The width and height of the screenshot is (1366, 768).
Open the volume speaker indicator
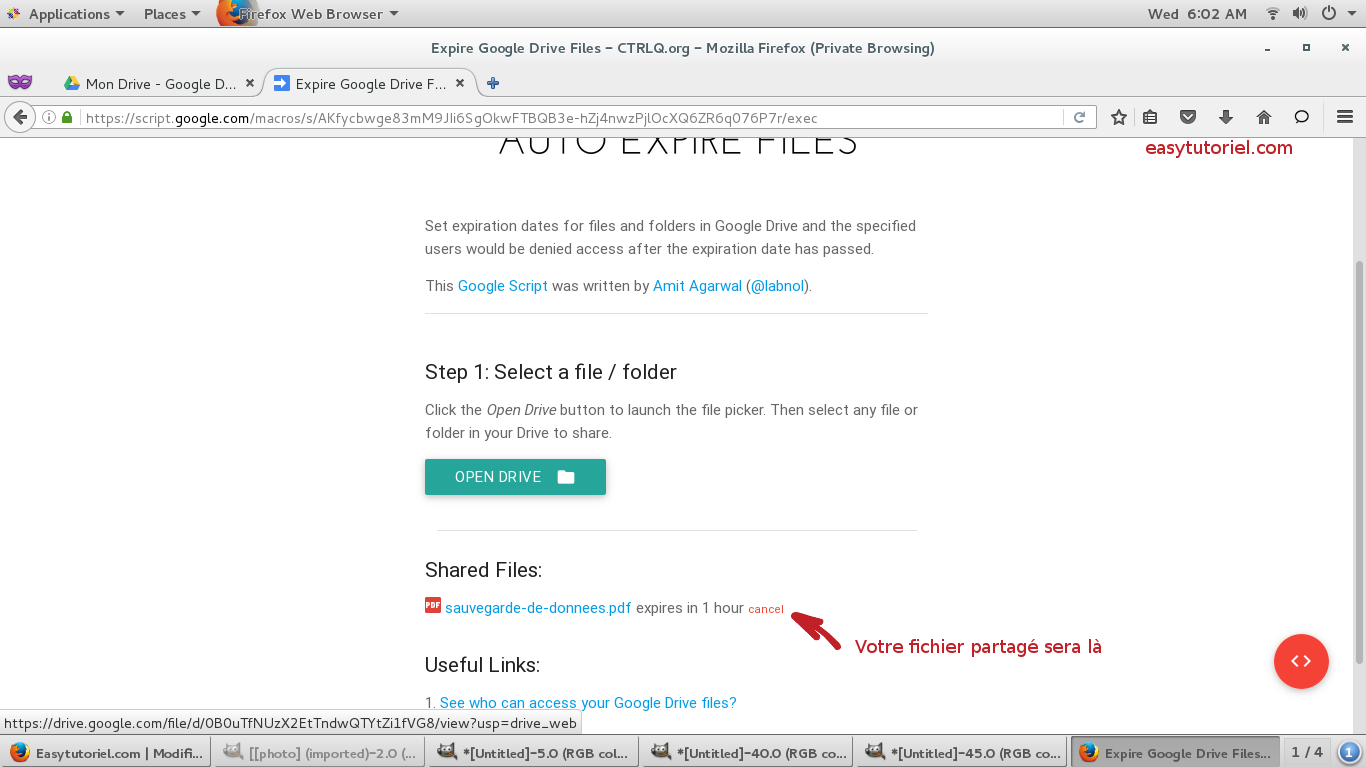click(x=1300, y=14)
